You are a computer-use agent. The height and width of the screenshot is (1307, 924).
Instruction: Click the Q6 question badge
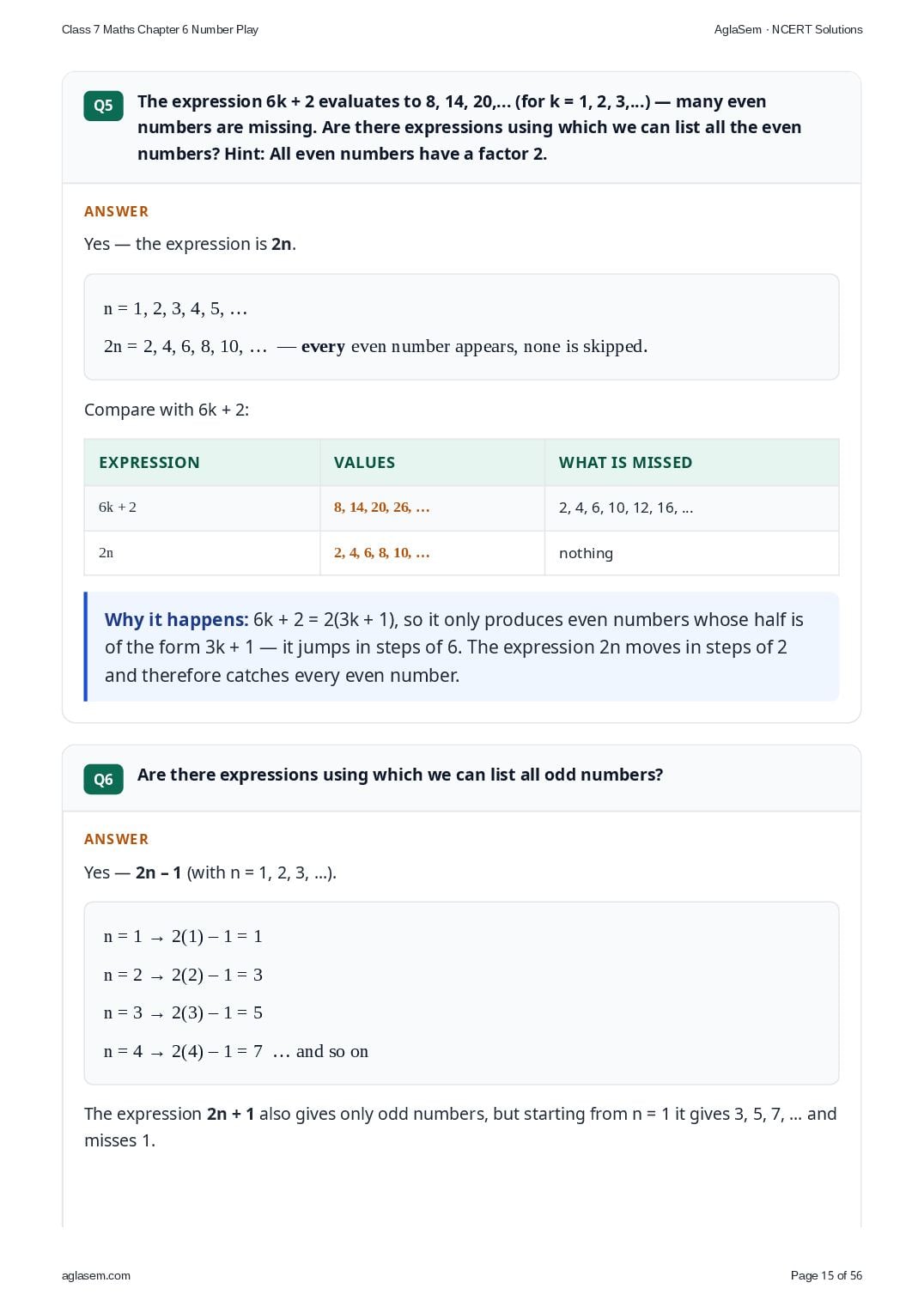click(103, 779)
